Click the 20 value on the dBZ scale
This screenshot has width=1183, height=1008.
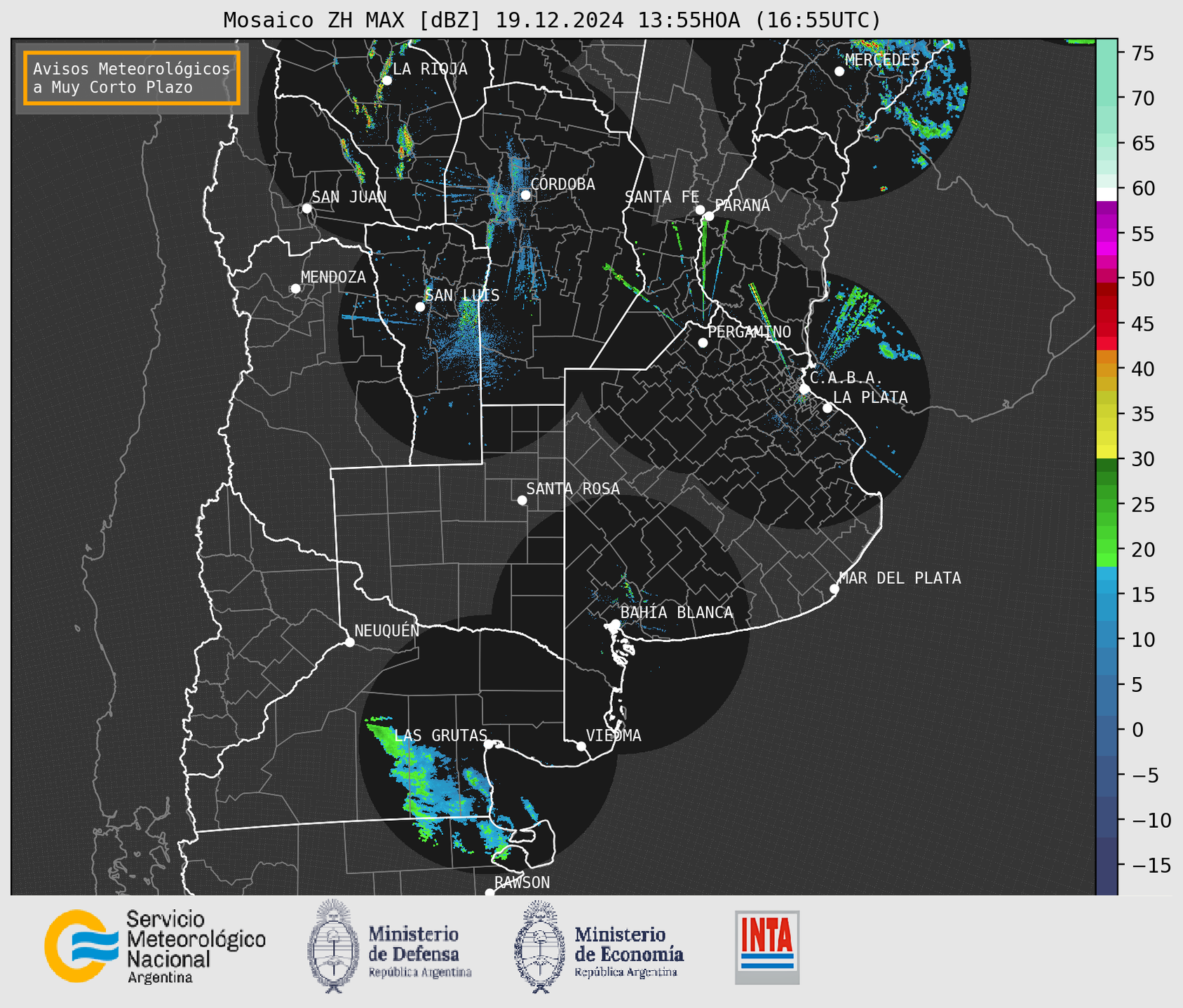click(x=1142, y=550)
